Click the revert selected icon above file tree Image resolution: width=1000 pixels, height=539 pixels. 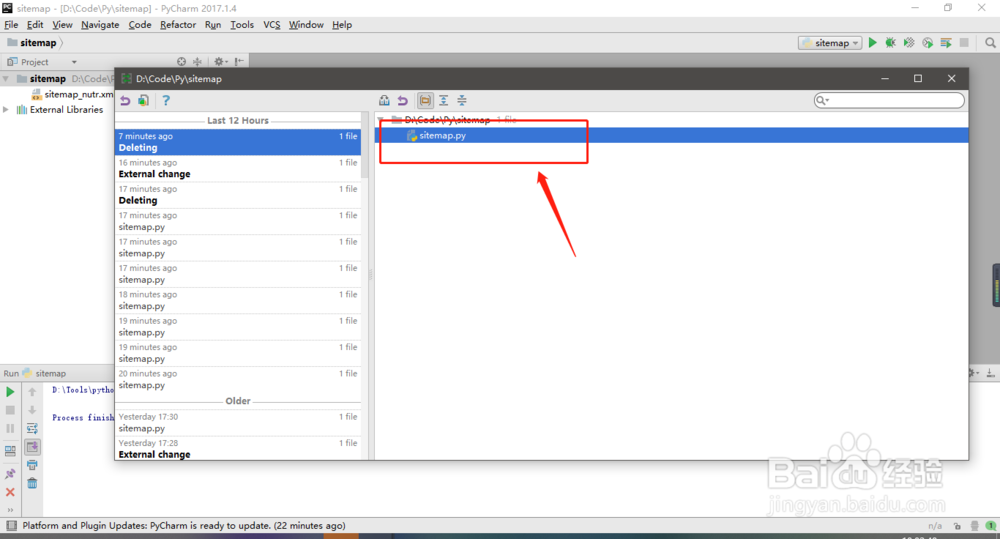click(402, 100)
